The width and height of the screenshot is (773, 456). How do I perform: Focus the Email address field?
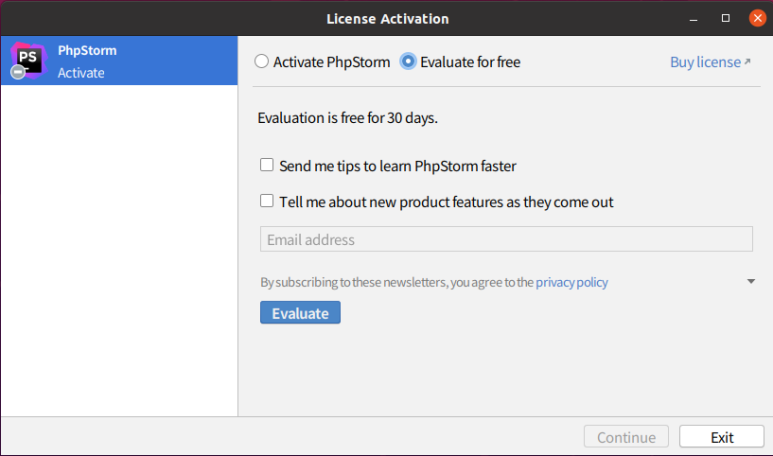506,239
